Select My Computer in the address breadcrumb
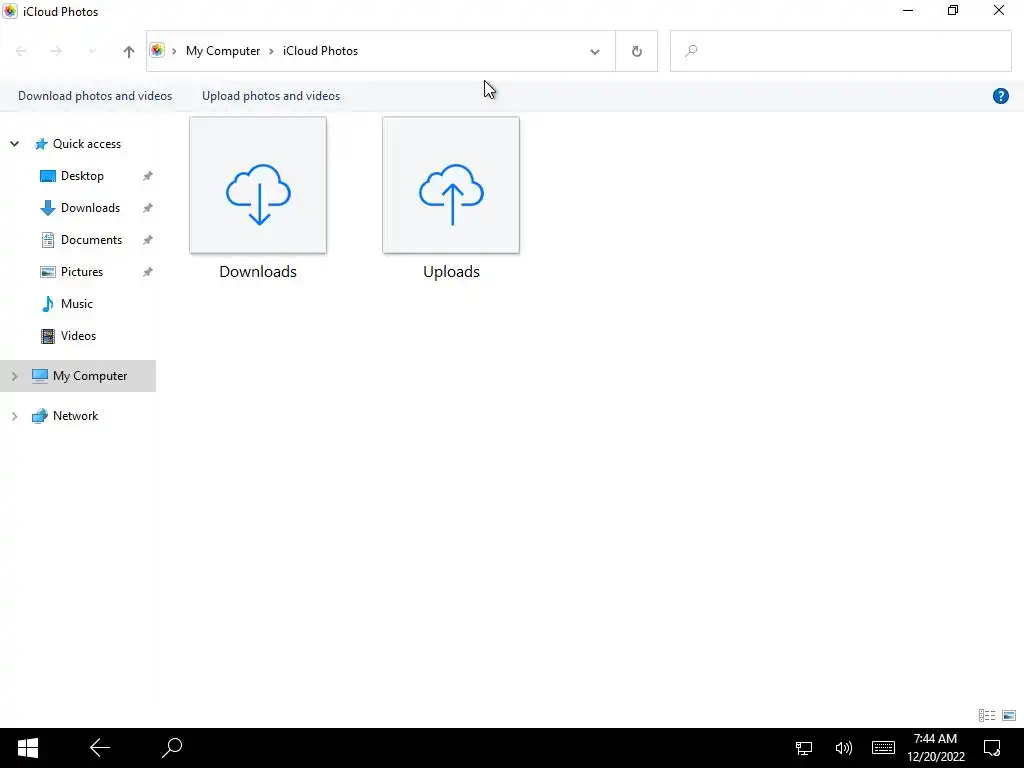 pos(223,51)
